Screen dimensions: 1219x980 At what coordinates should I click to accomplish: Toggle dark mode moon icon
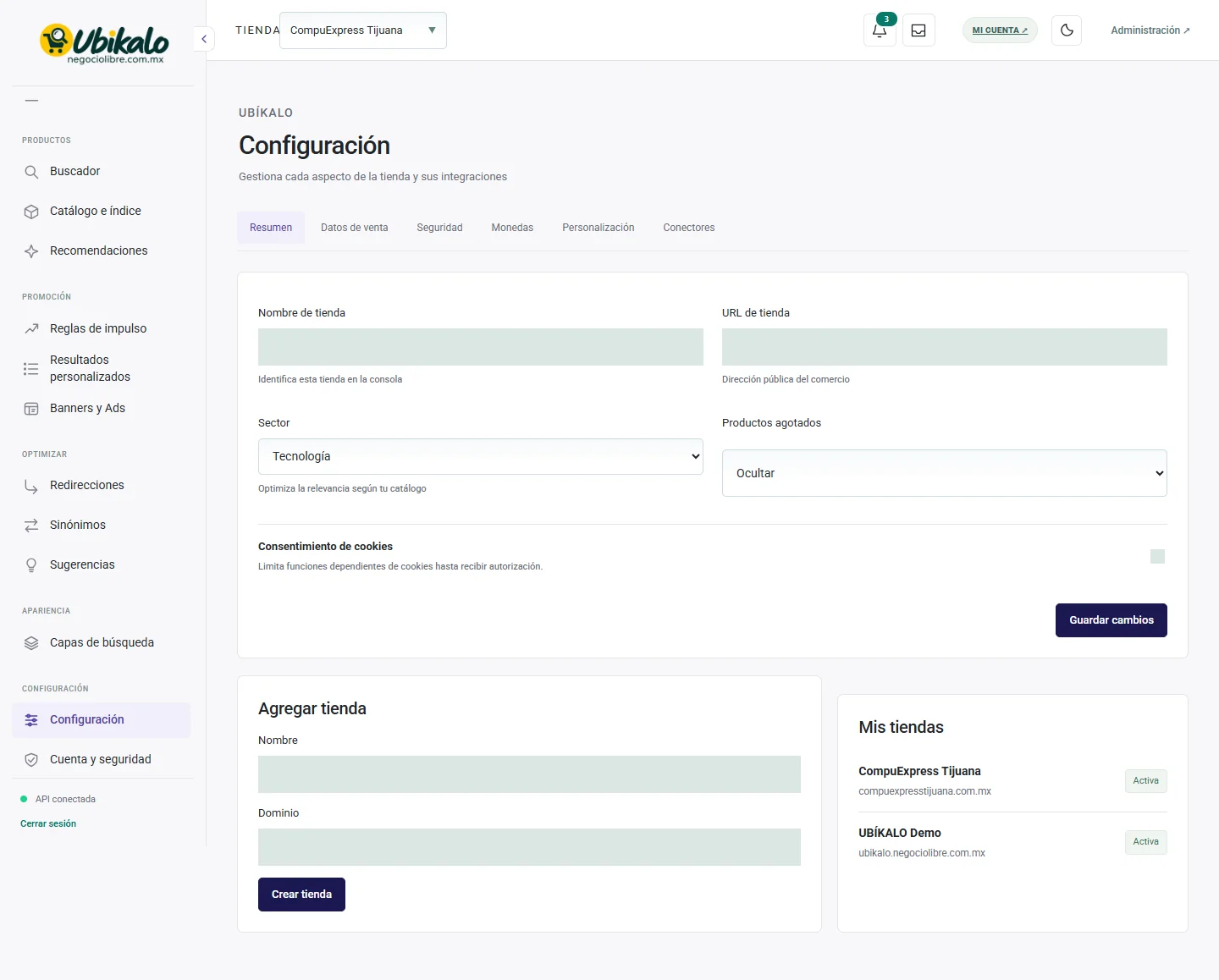(x=1067, y=30)
